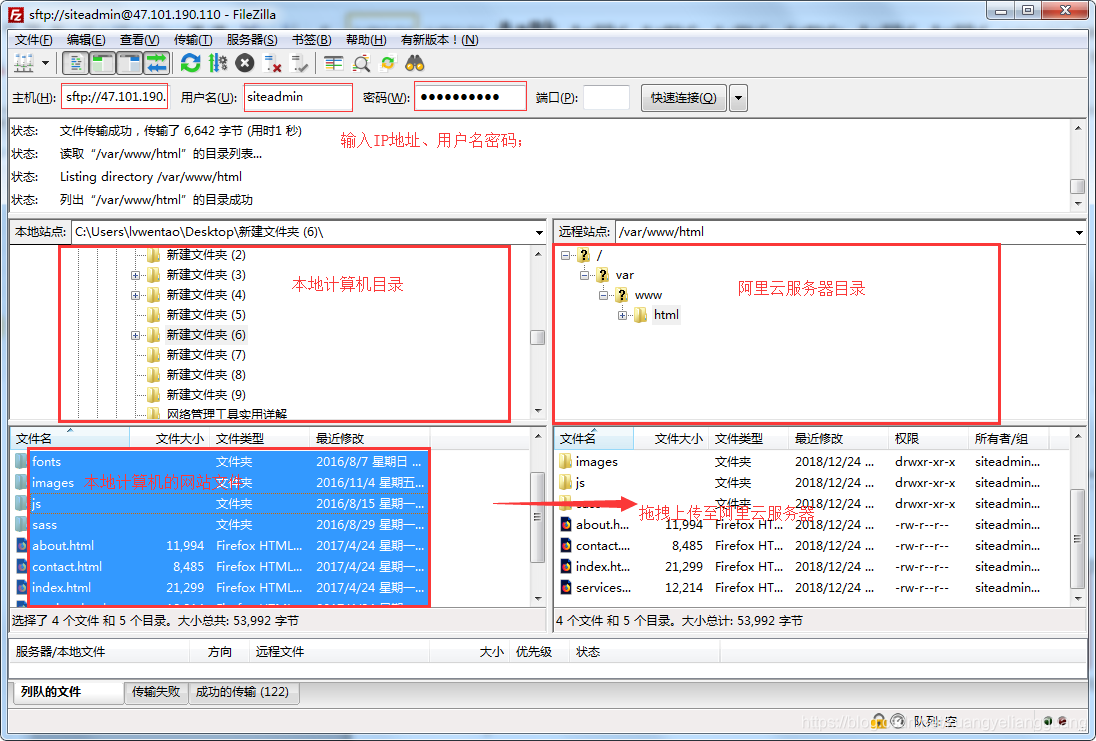Screen dimensions: 1096x741
Task: Click the username field containing siteadmin
Action: (298, 97)
